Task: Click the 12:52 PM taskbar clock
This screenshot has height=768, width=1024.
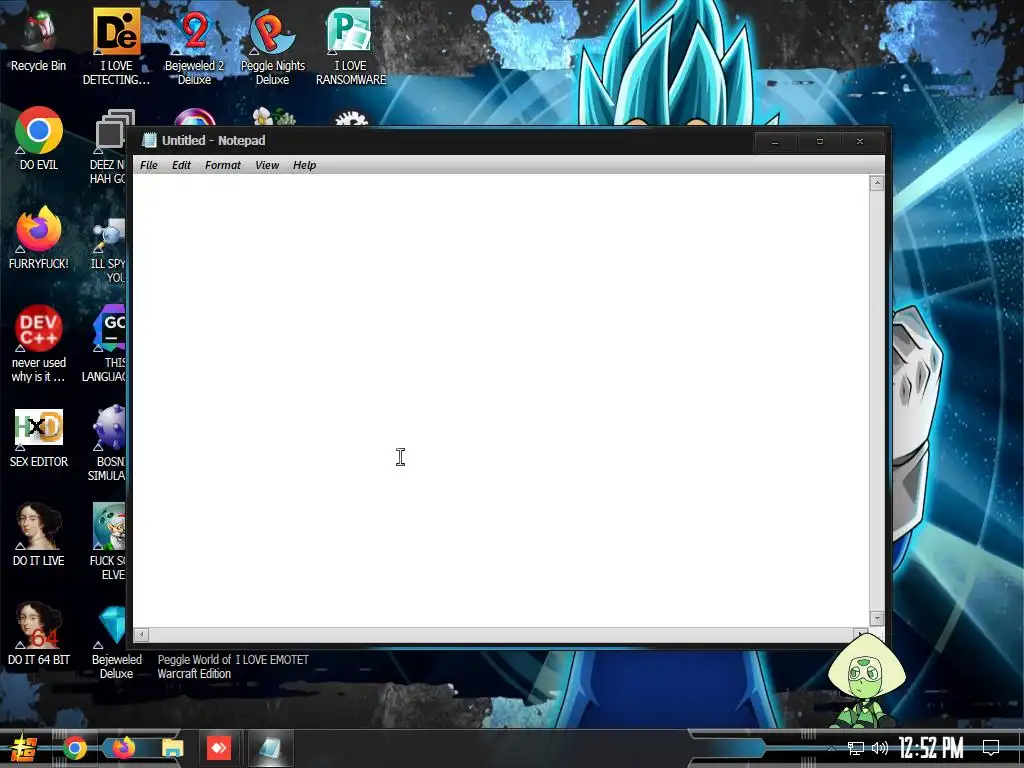Action: (x=931, y=748)
